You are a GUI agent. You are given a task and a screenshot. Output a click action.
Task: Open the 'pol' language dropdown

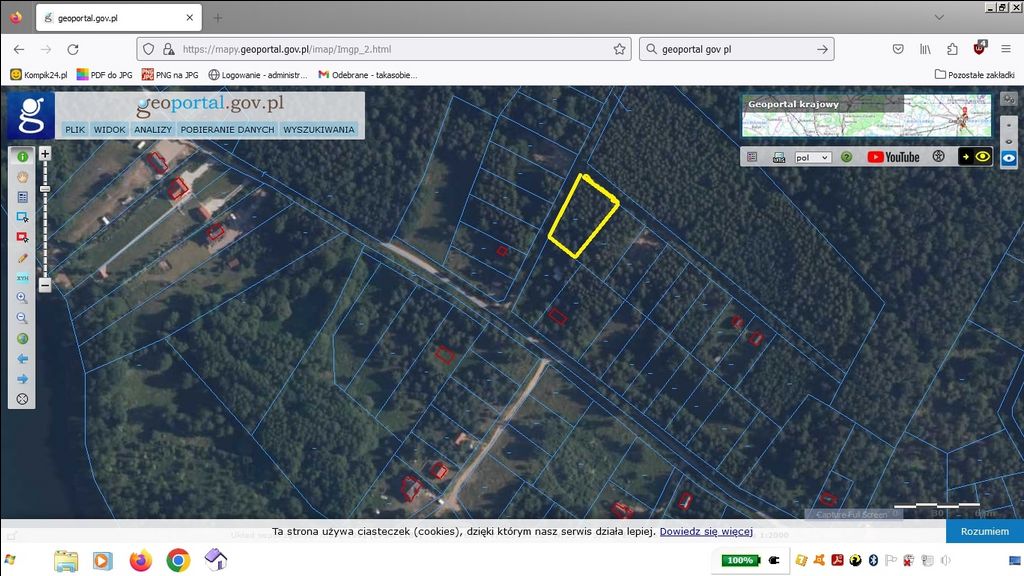point(812,157)
